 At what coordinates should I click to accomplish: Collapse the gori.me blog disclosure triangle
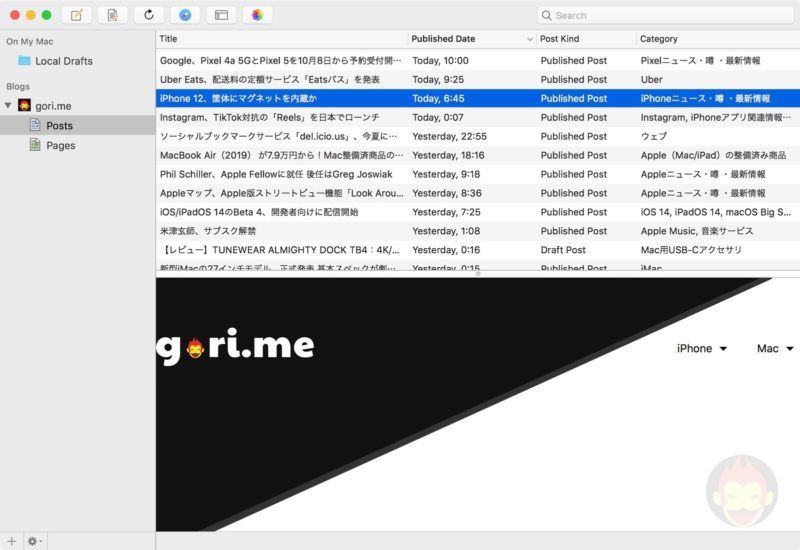click(9, 105)
